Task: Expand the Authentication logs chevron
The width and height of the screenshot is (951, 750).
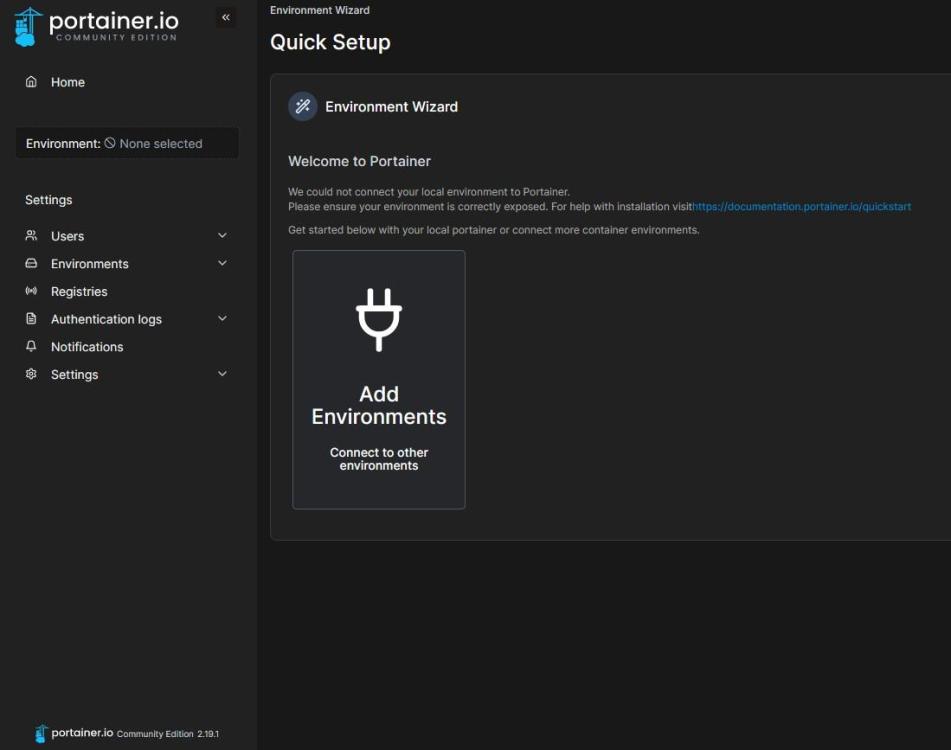Action: pos(222,319)
